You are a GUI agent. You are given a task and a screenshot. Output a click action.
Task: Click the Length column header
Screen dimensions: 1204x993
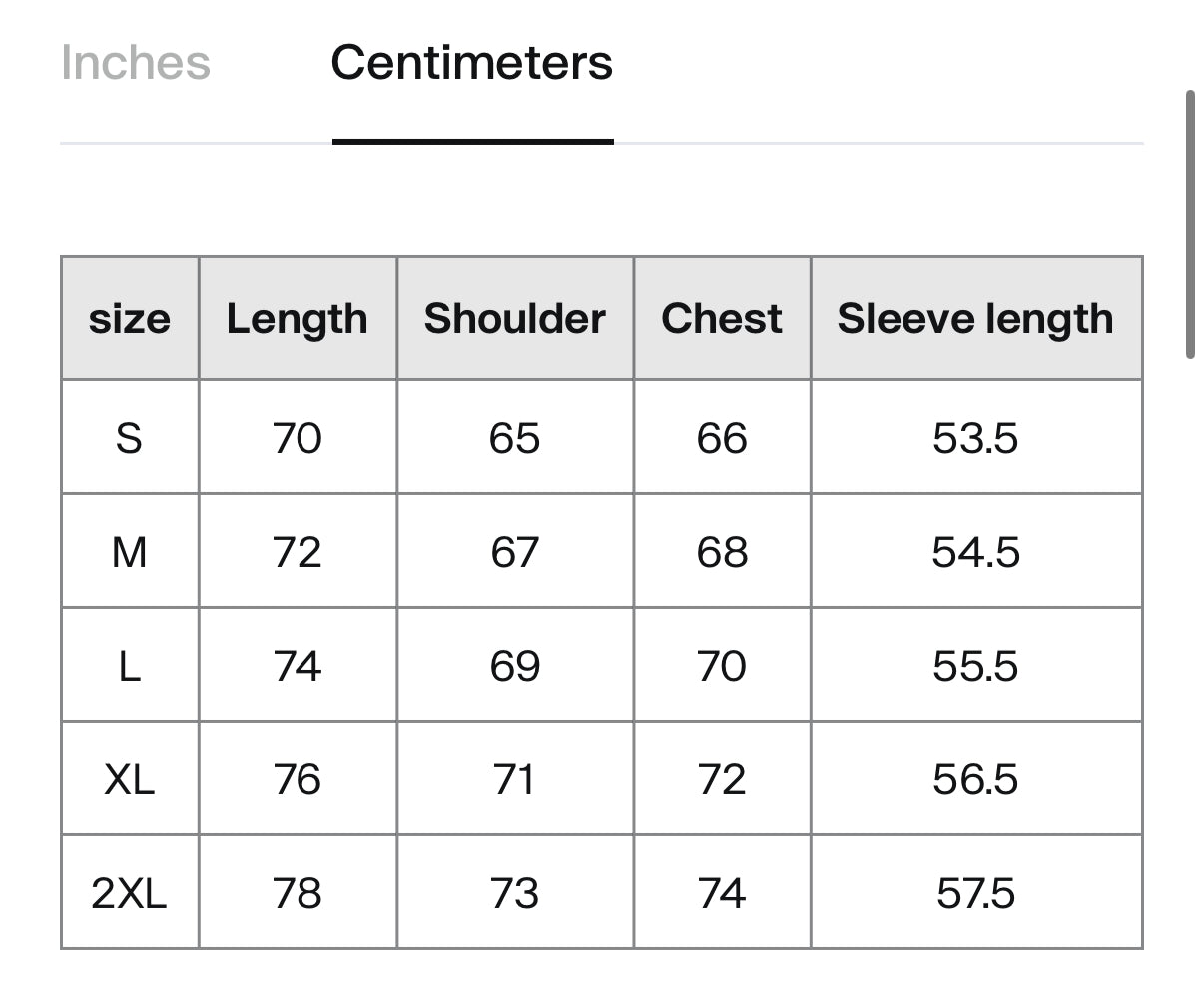(x=298, y=318)
